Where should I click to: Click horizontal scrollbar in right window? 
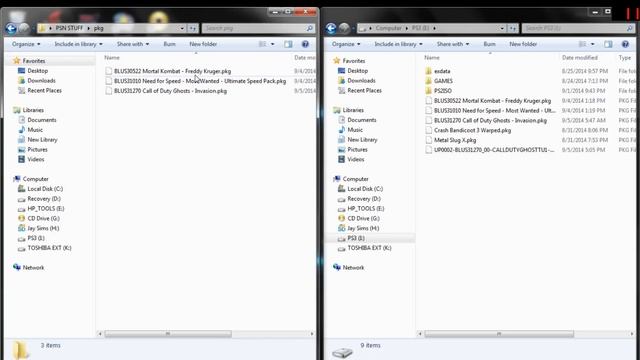[x=499, y=334]
